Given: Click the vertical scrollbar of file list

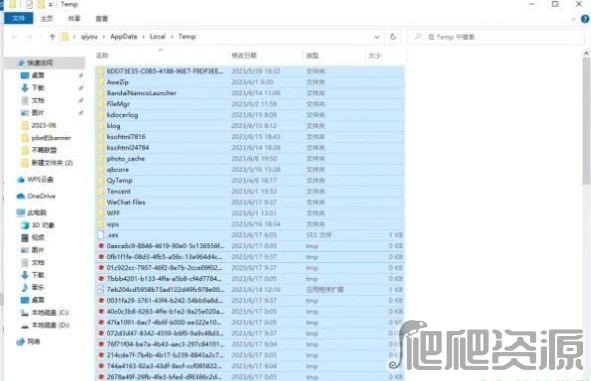Looking at the screenshot, I should (586, 215).
